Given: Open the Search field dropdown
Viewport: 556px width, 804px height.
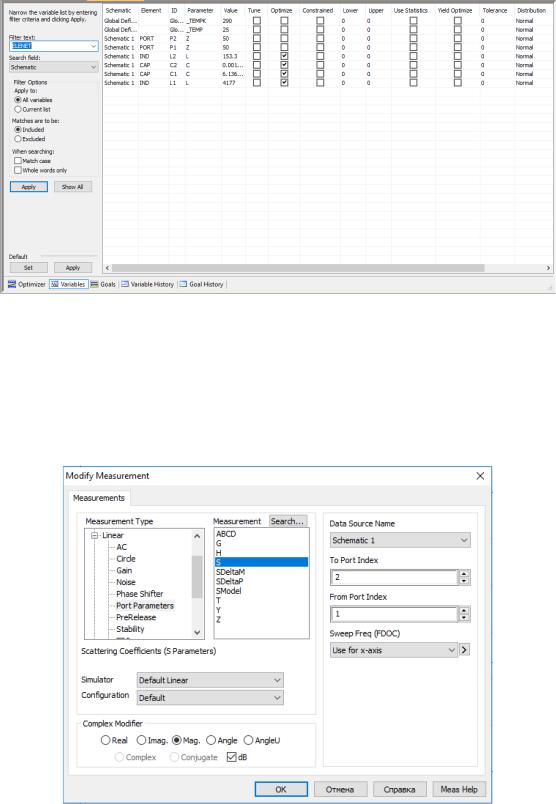Looking at the screenshot, I should pos(93,67).
